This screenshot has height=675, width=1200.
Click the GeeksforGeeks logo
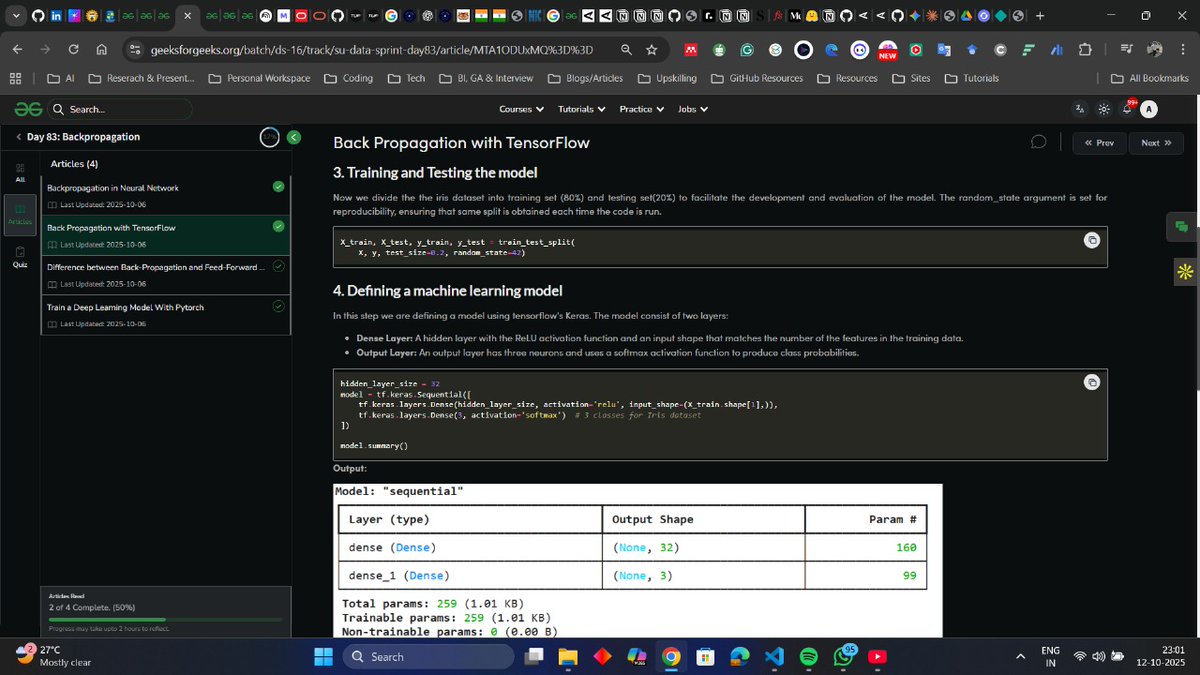(x=28, y=109)
